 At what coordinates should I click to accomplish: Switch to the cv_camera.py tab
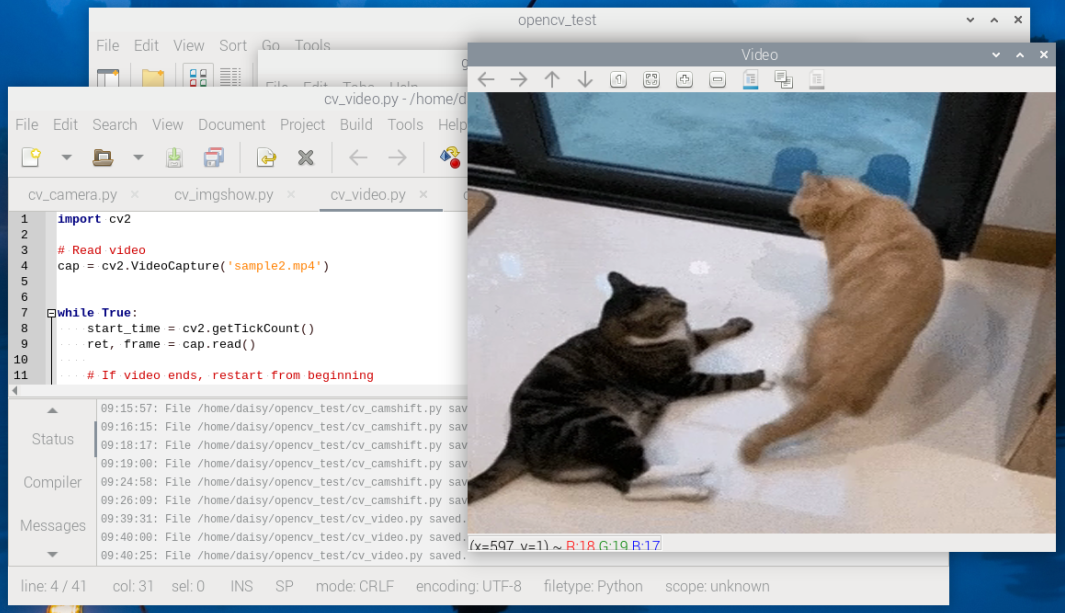(73, 194)
